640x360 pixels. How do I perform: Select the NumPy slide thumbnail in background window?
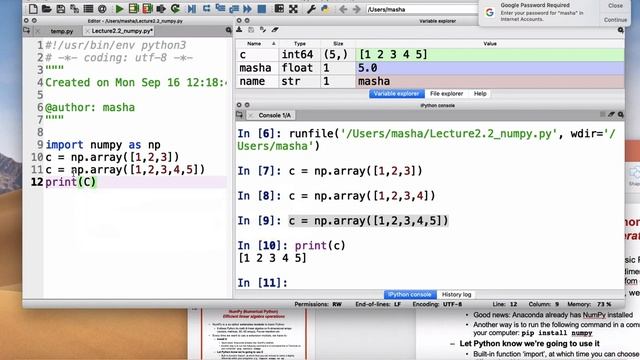253,334
